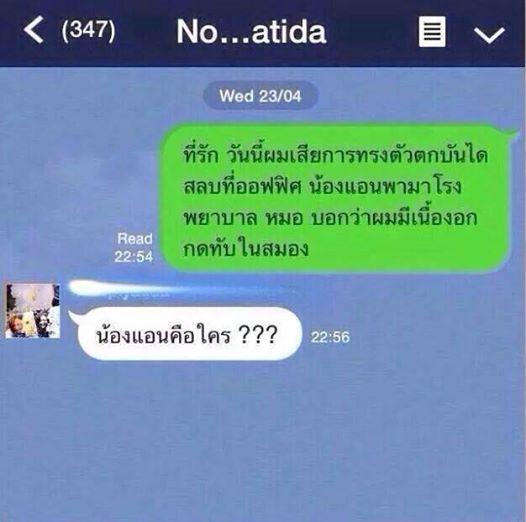Expand the chat menu with the down chevron
The image size is (526, 522).
(x=489, y=35)
